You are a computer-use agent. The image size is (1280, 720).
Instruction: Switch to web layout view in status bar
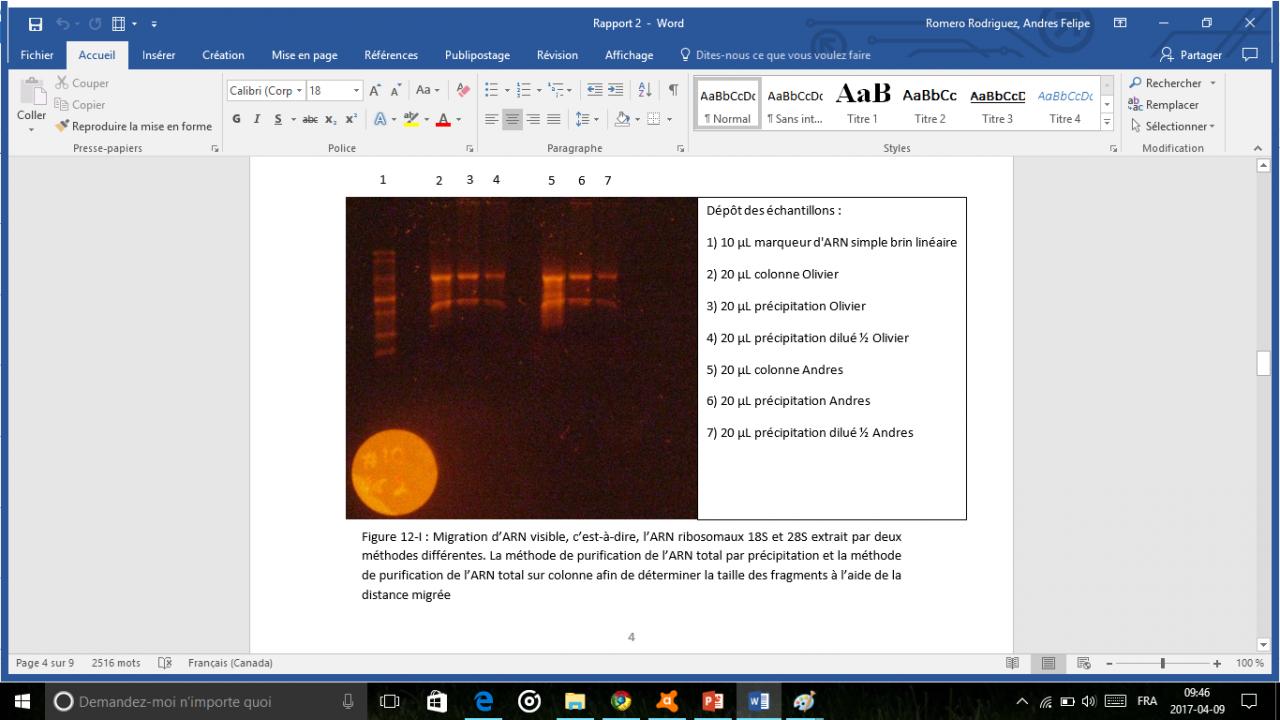1082,663
